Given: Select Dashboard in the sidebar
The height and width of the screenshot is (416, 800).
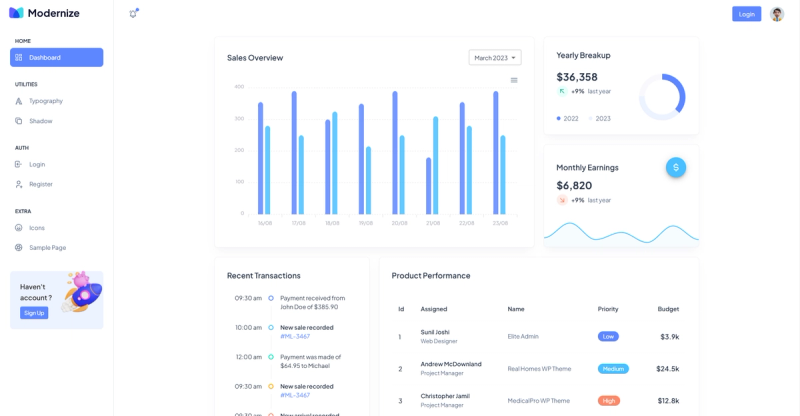Looking at the screenshot, I should coord(57,57).
